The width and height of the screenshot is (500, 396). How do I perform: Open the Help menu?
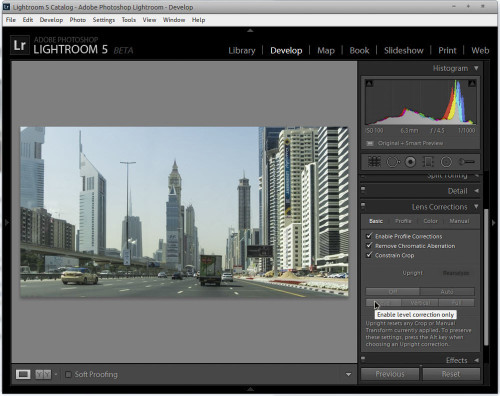coord(198,20)
